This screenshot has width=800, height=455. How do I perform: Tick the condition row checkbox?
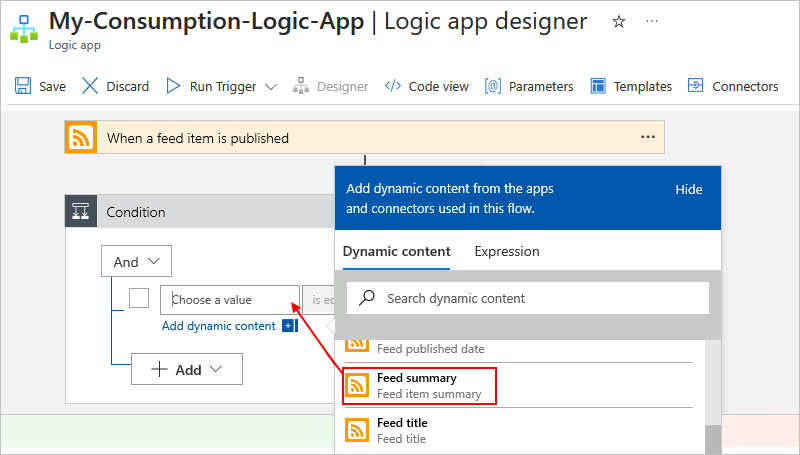click(140, 298)
